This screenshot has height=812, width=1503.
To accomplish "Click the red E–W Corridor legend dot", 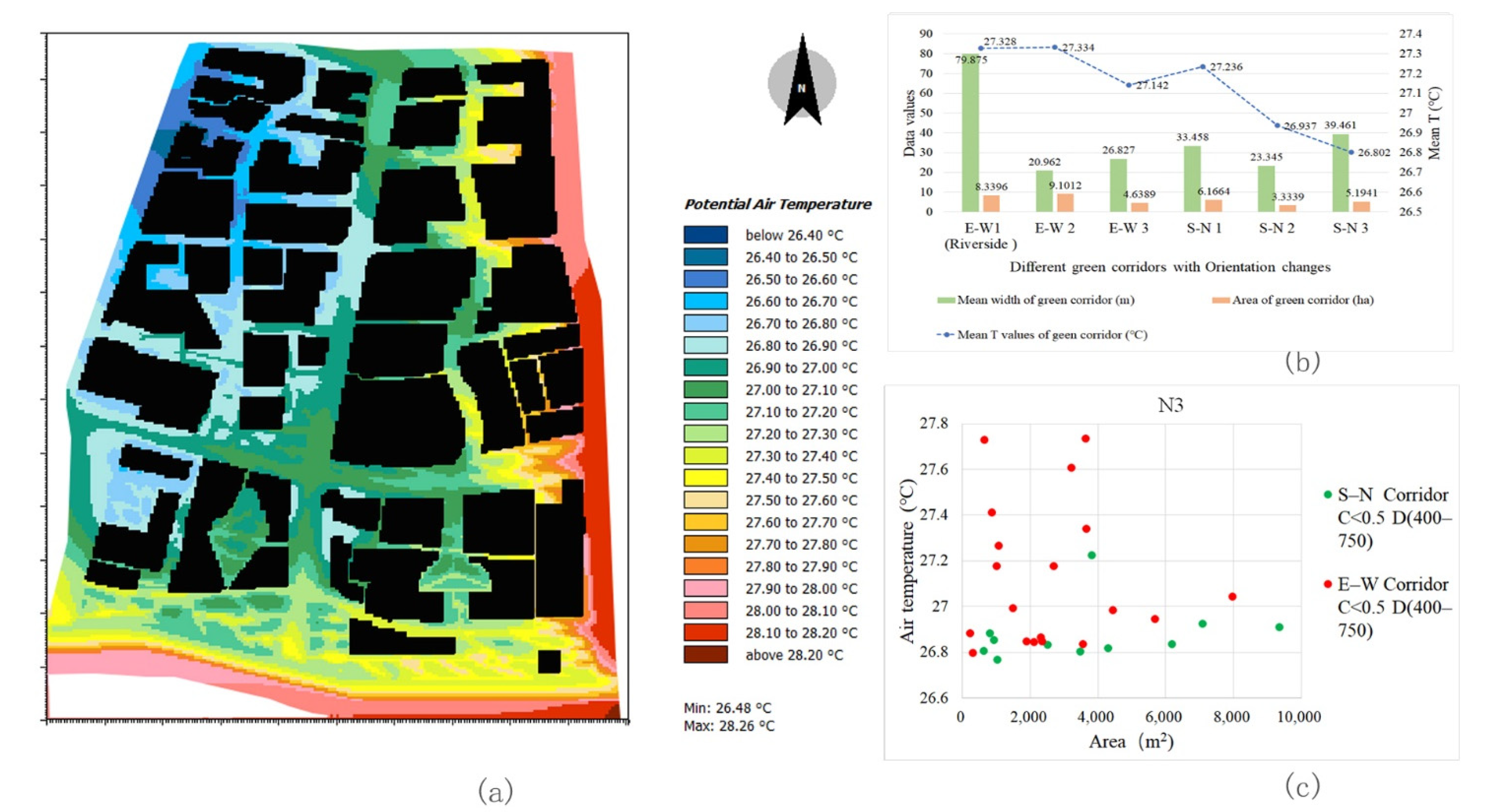I will click(x=1328, y=584).
